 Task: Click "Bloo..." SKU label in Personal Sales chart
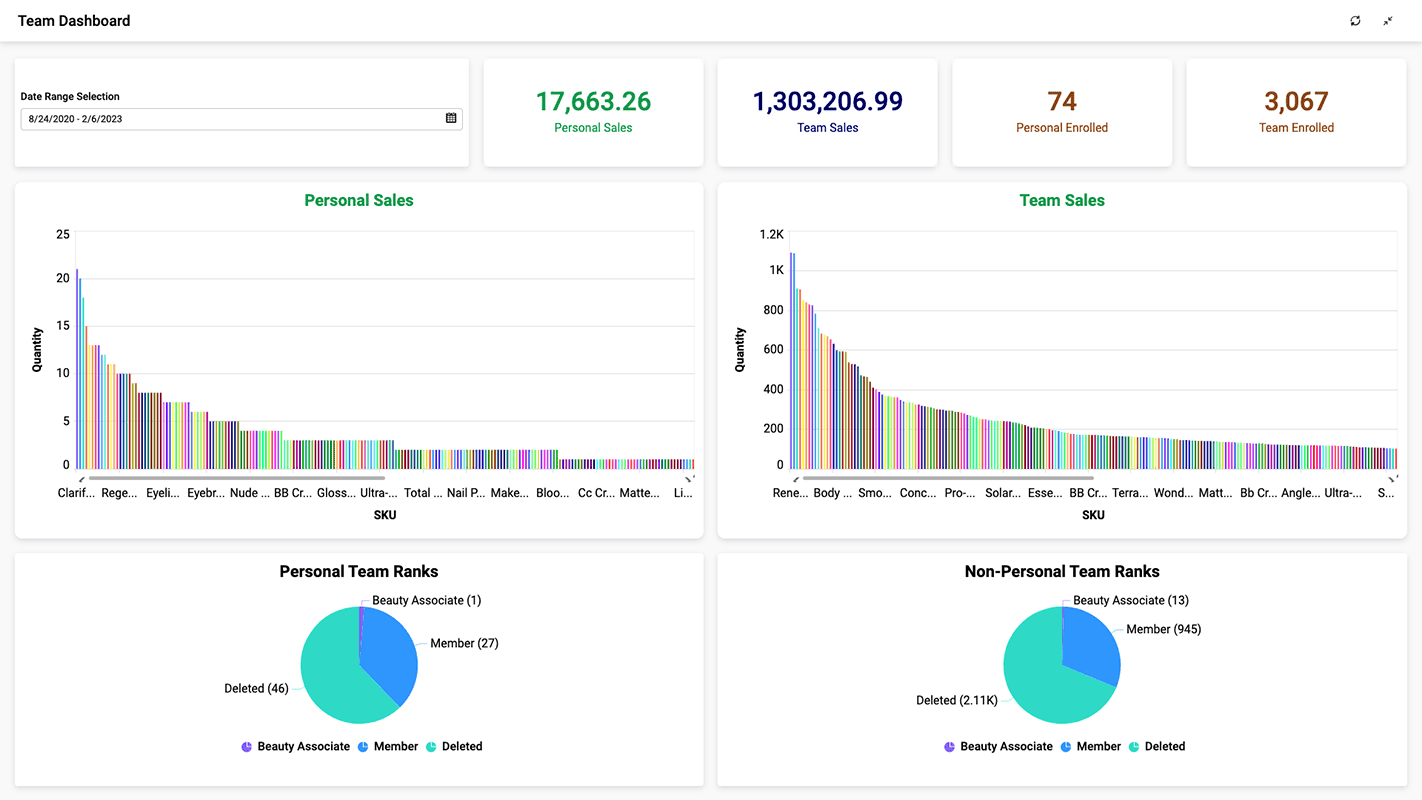point(553,493)
